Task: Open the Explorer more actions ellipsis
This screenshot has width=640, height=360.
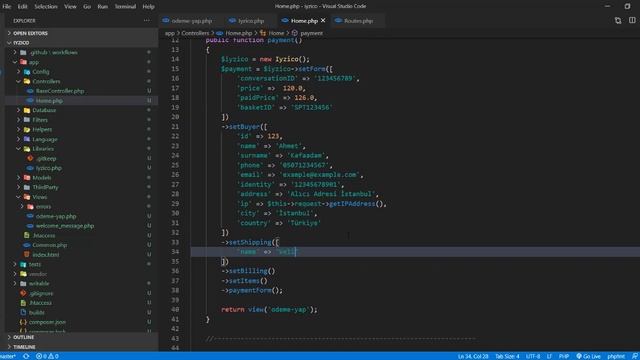Action: (x=147, y=20)
